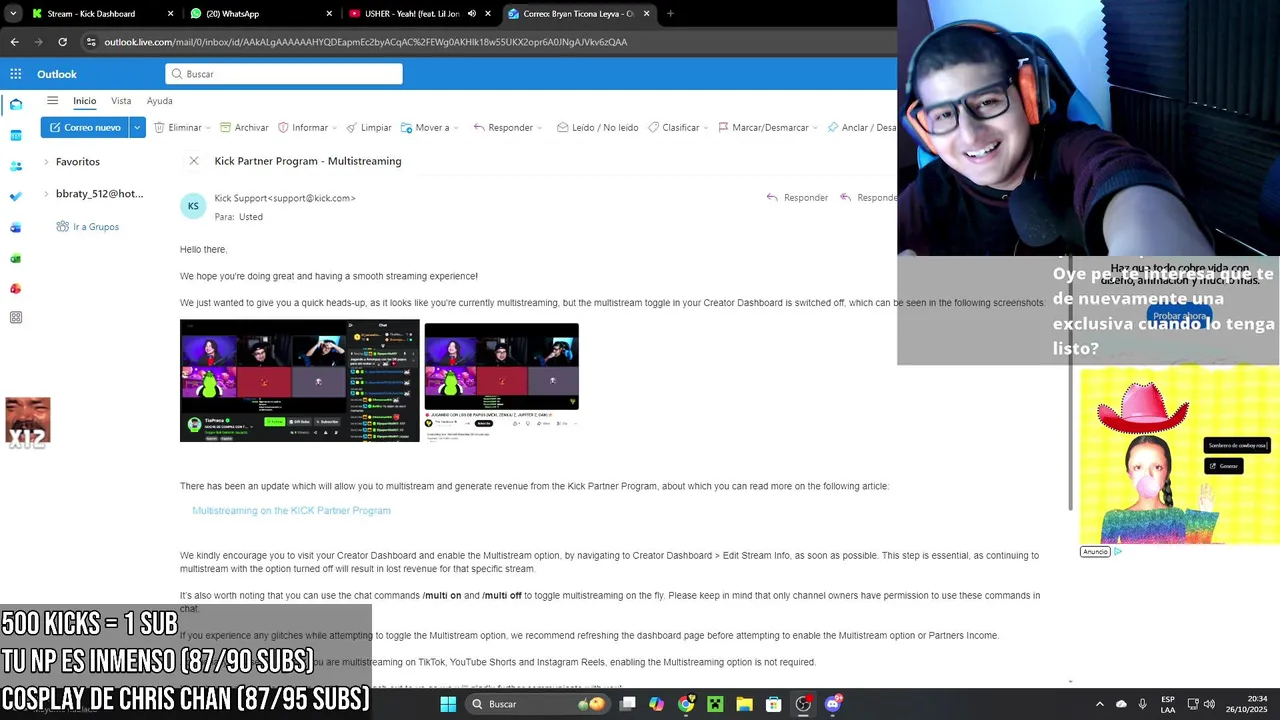Image resolution: width=1280 pixels, height=720 pixels.
Task: Open the To Do checkmark app
Action: [x=16, y=196]
